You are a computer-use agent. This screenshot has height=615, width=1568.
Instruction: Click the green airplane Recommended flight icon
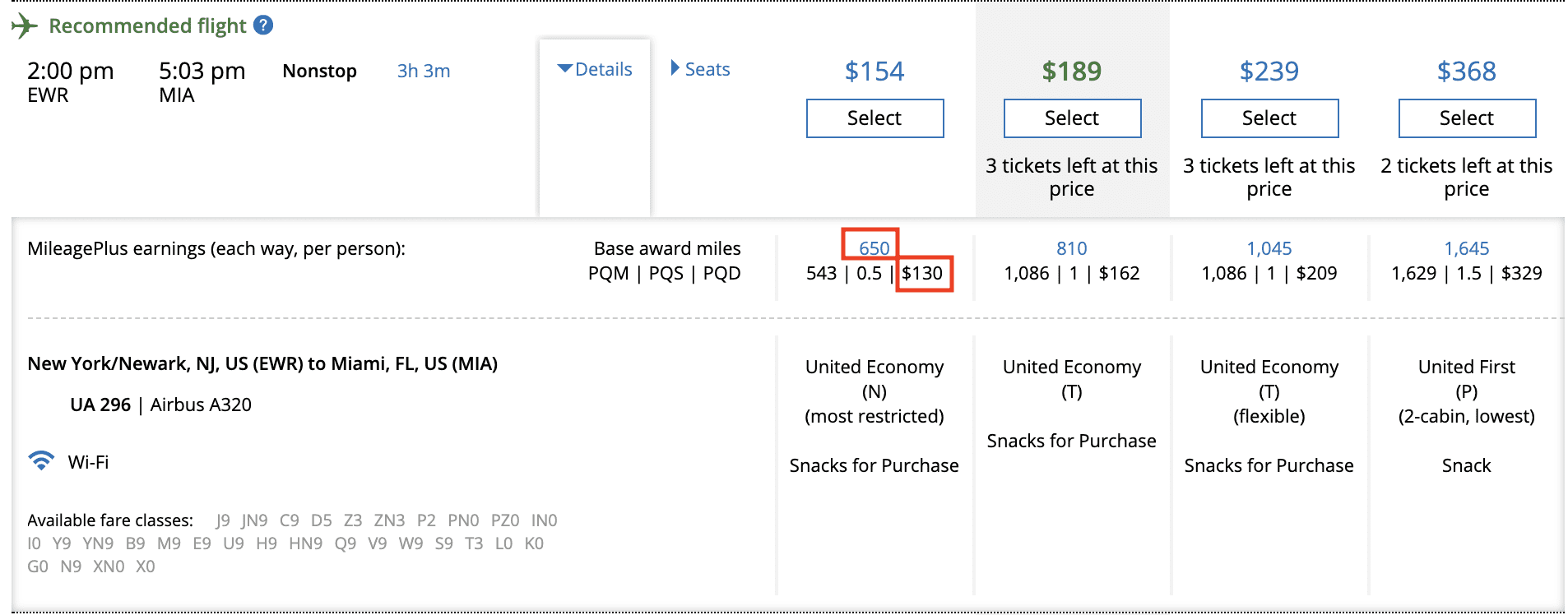(x=24, y=25)
